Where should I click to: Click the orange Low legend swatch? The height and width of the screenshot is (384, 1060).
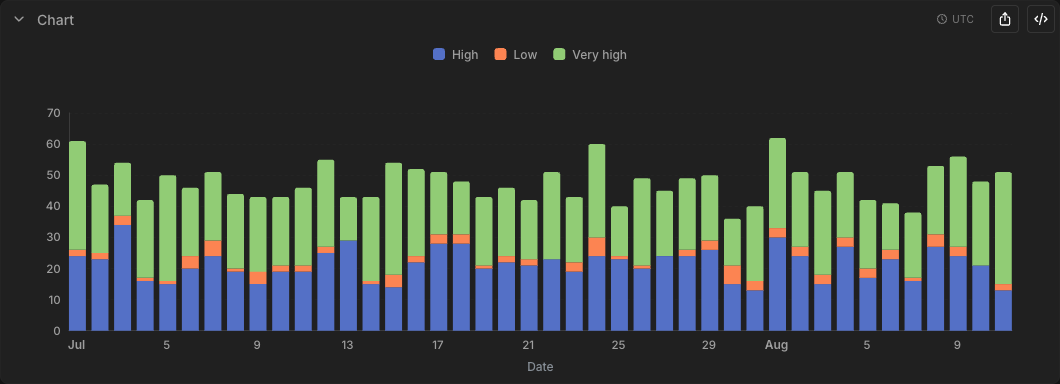tap(501, 55)
